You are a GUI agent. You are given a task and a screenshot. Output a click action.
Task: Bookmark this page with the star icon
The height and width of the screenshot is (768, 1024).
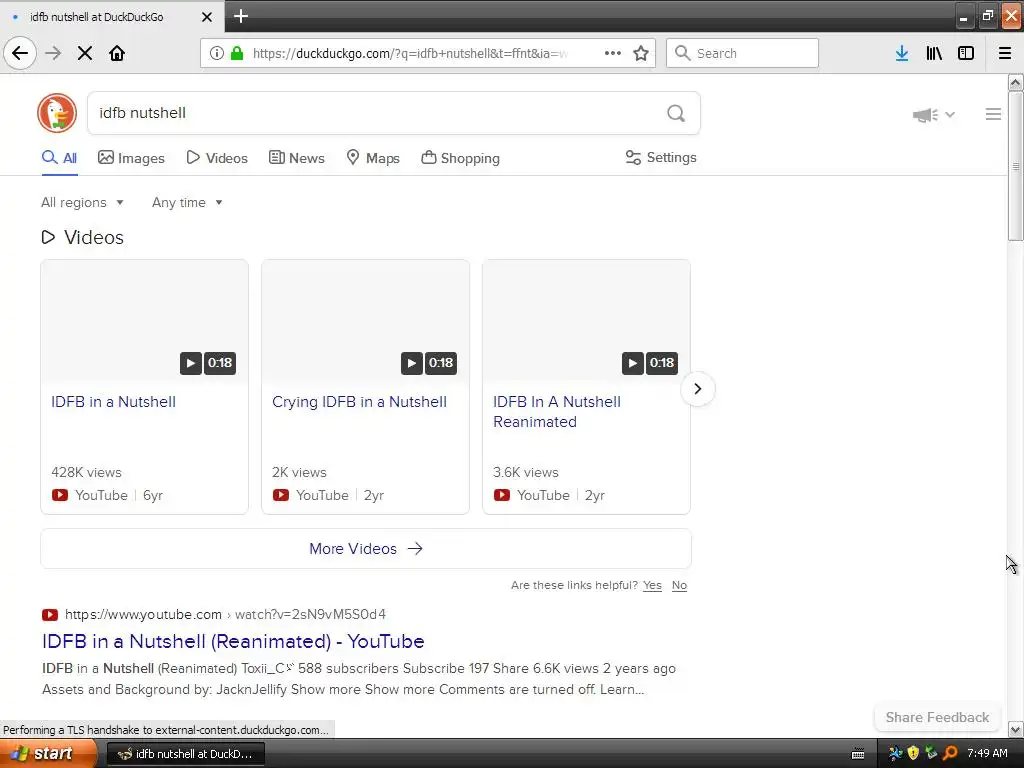(x=641, y=53)
